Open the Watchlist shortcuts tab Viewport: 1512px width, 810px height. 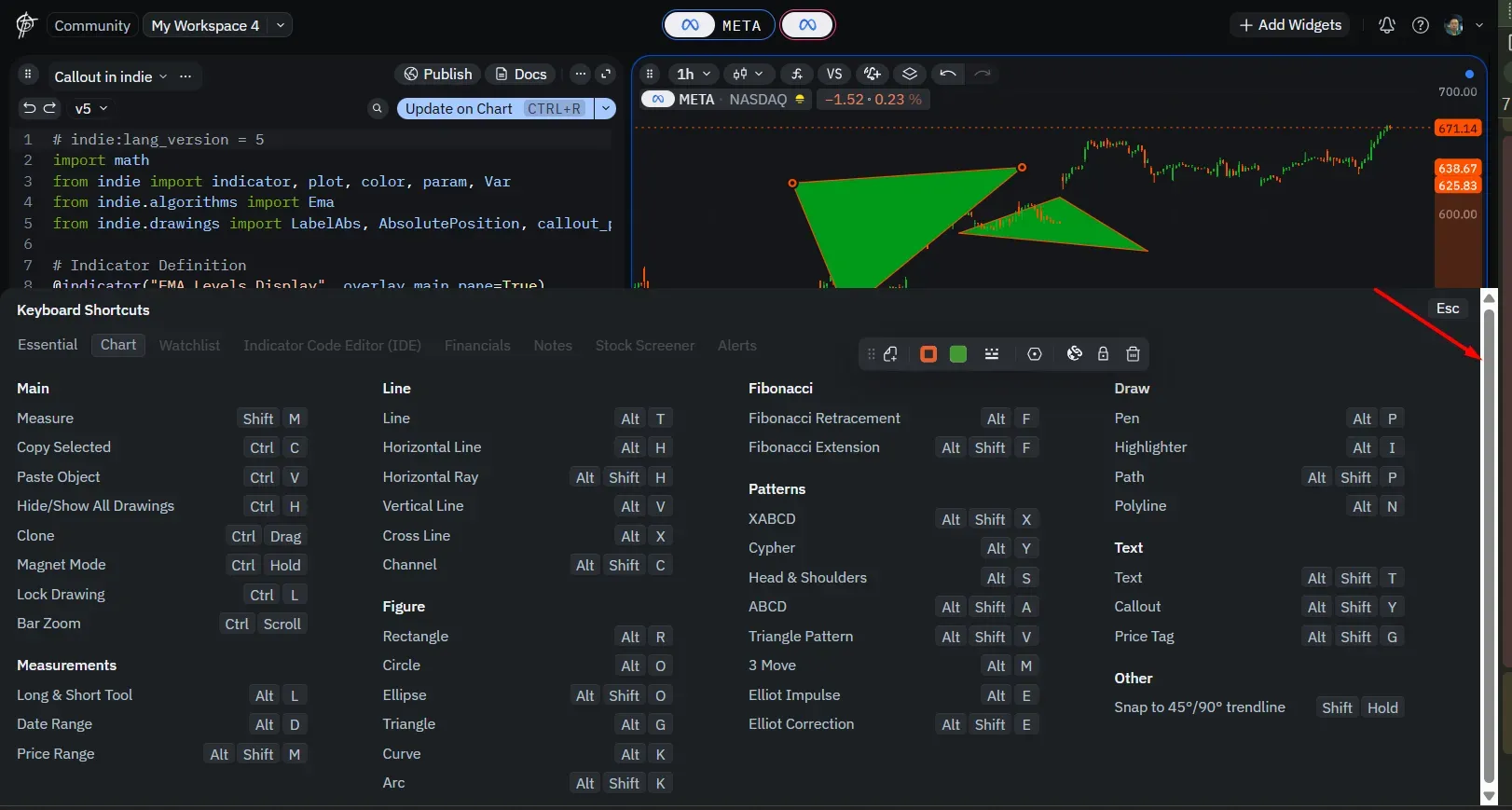pyautogui.click(x=189, y=346)
